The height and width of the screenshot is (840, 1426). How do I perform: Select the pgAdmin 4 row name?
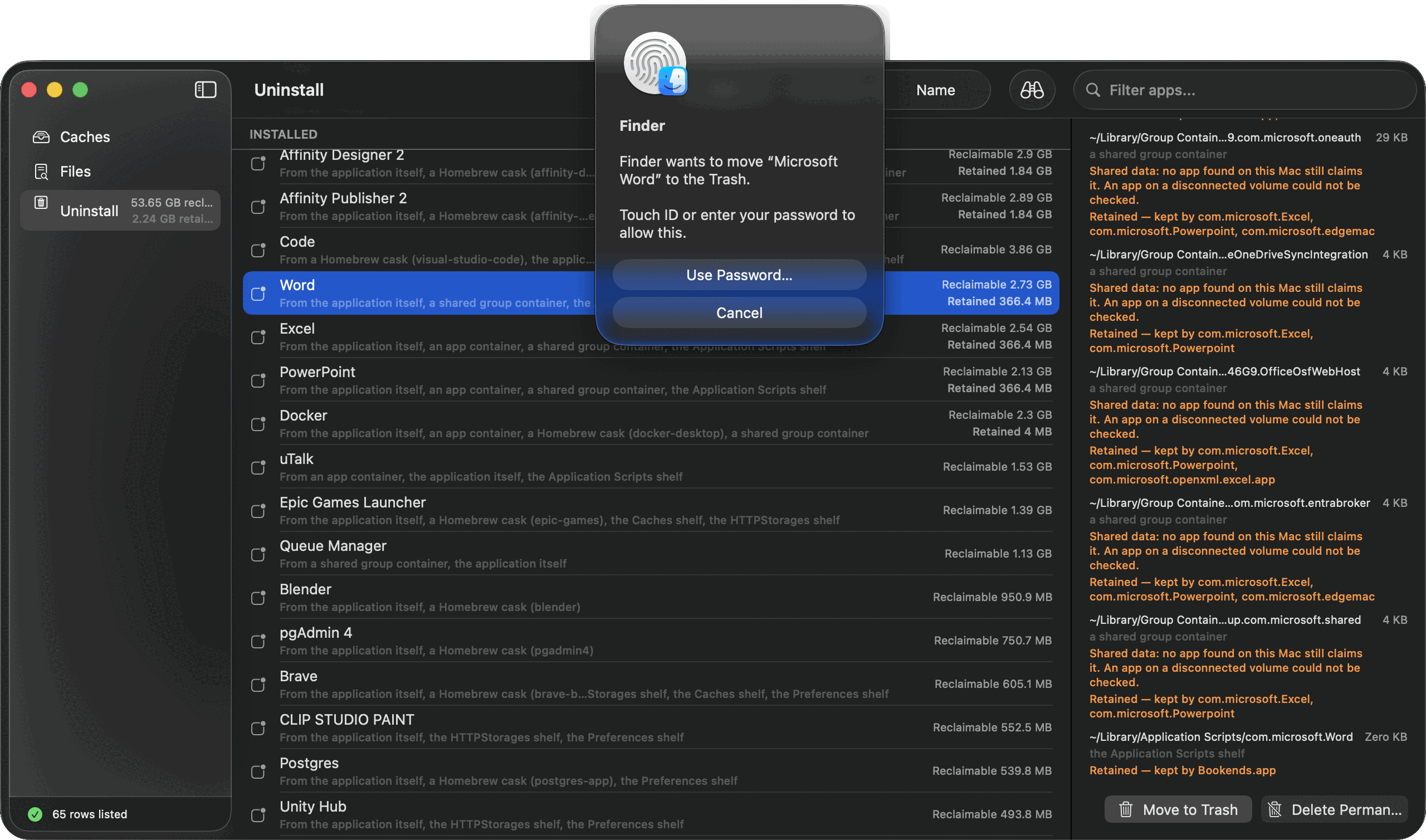point(316,633)
